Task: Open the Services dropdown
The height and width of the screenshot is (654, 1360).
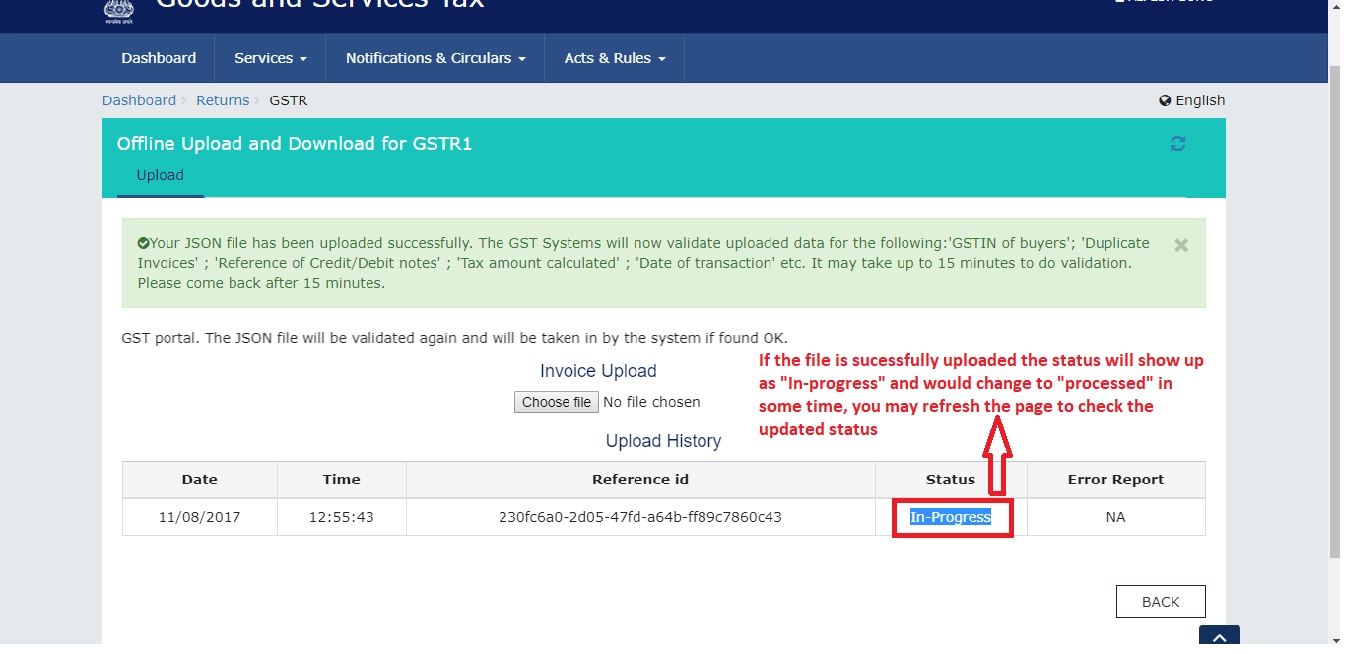Action: pyautogui.click(x=268, y=58)
